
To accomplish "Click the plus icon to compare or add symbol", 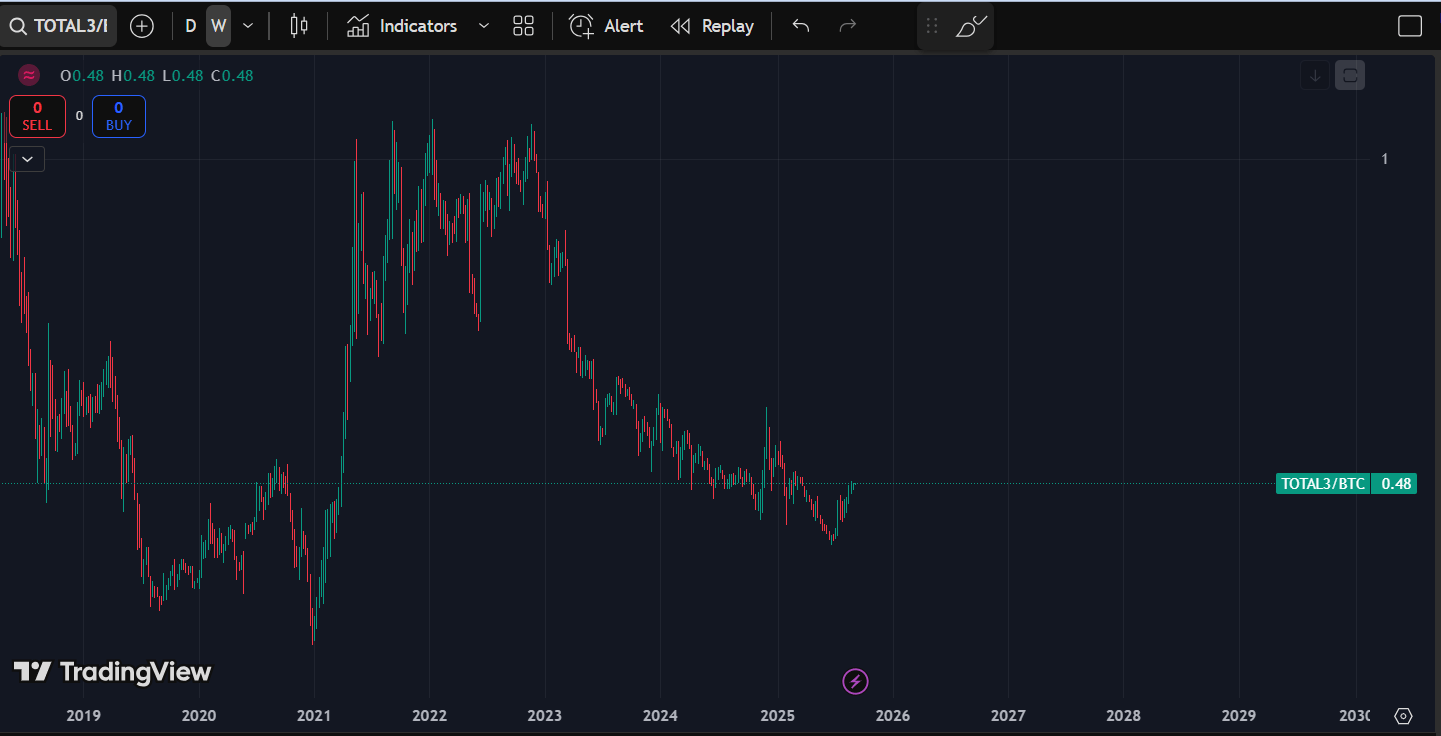I will pos(142,26).
